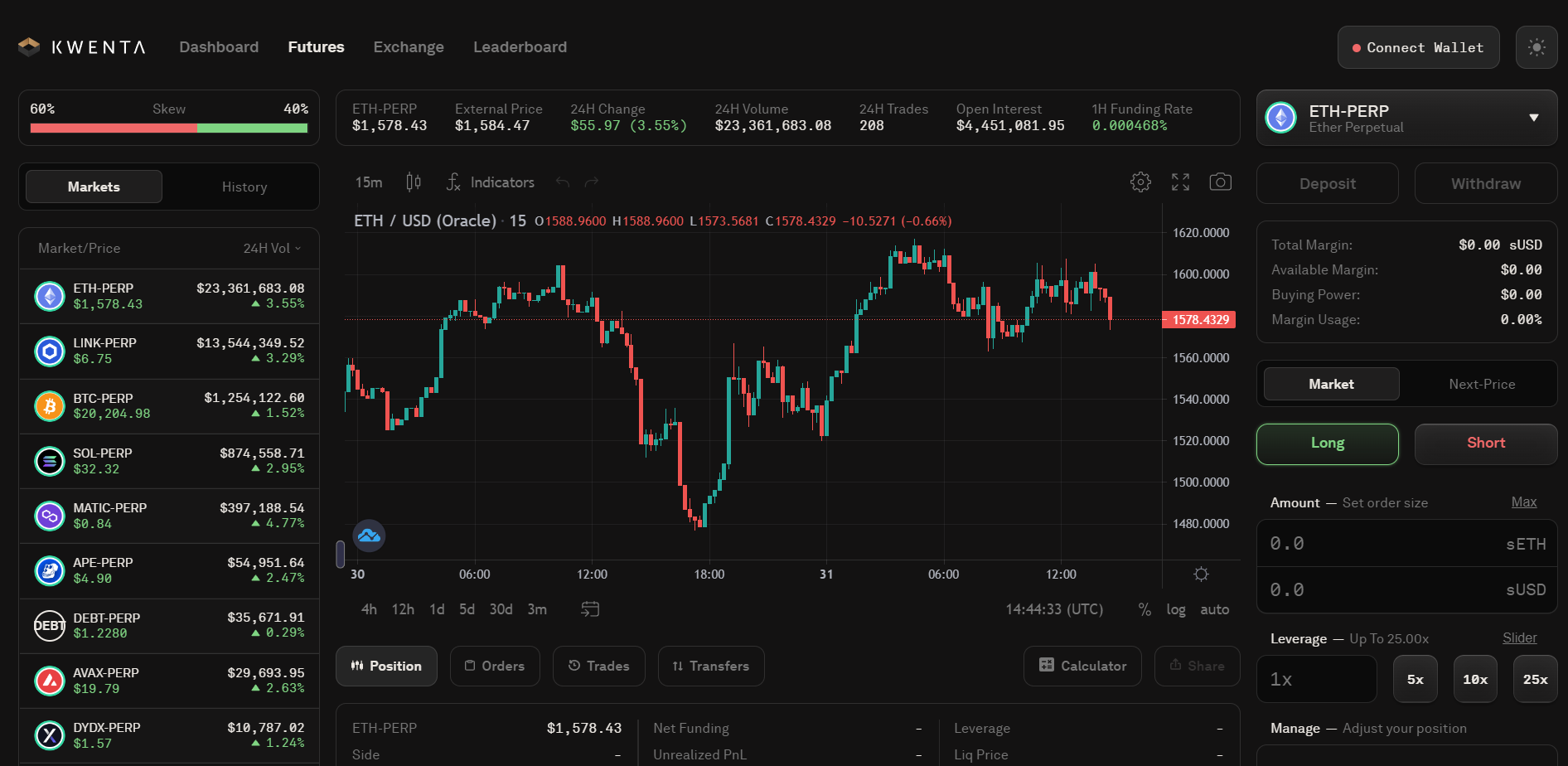Click the sETH amount input field
Screen dimensions: 1568x766
(x=1406, y=543)
